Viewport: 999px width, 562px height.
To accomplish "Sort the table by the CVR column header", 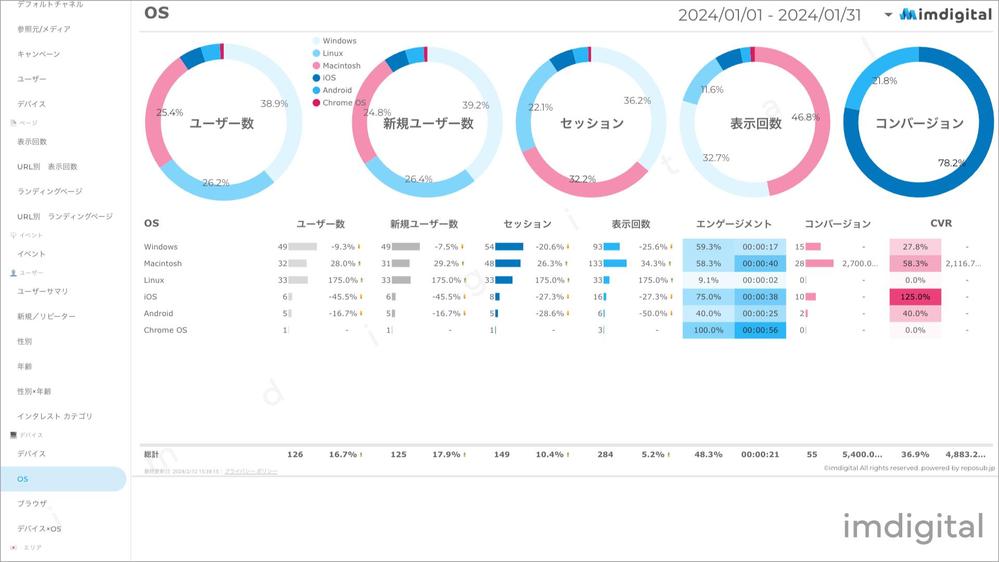I will [x=941, y=223].
